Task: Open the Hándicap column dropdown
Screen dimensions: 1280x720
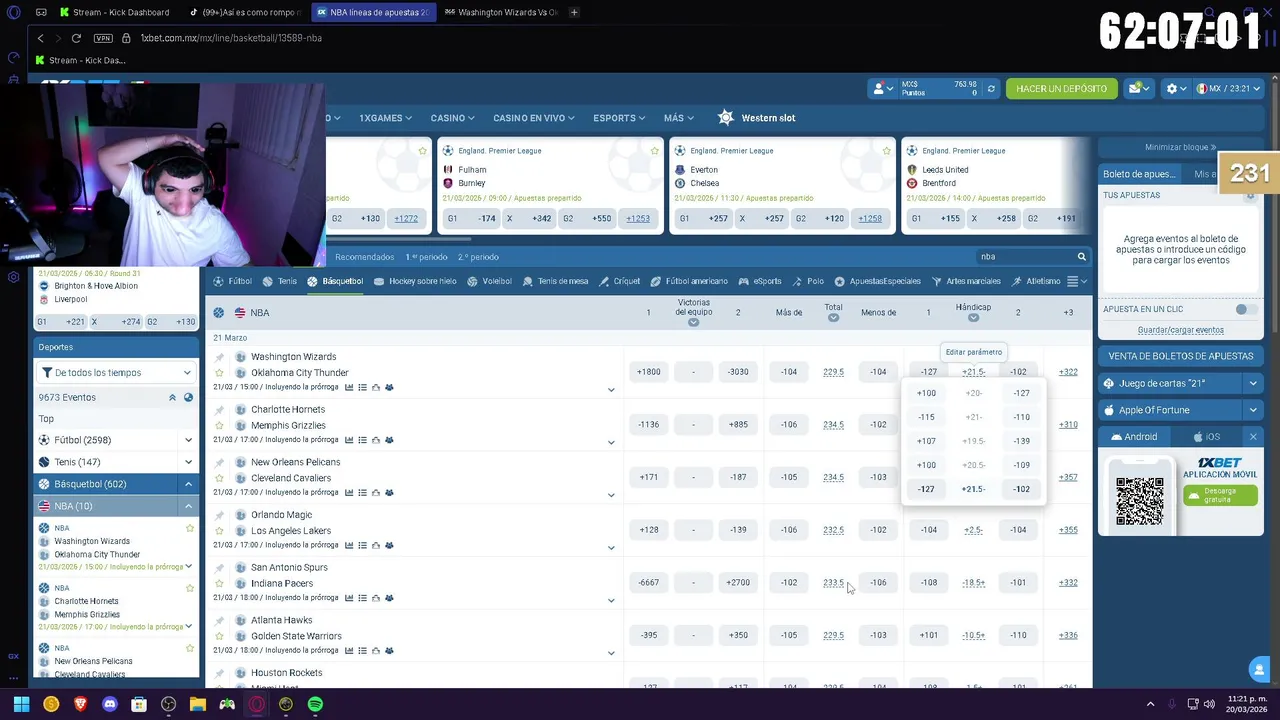Action: [973, 318]
